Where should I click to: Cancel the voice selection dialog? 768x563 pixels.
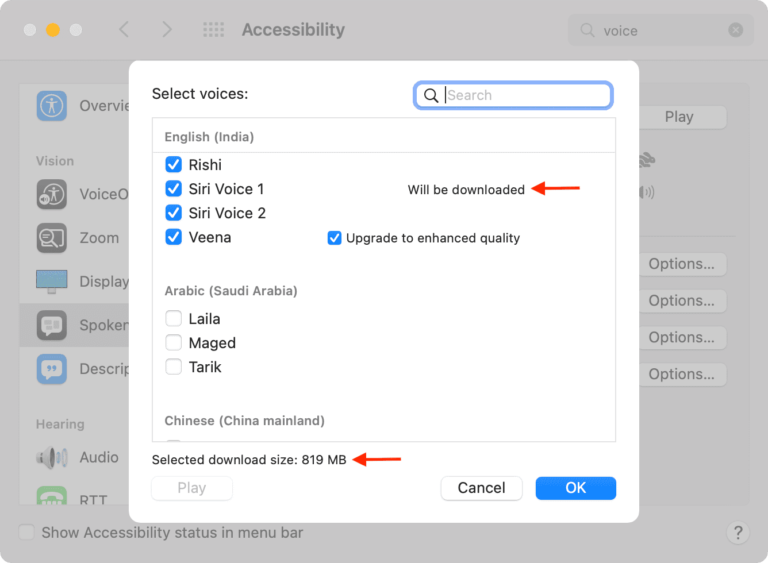pos(481,488)
